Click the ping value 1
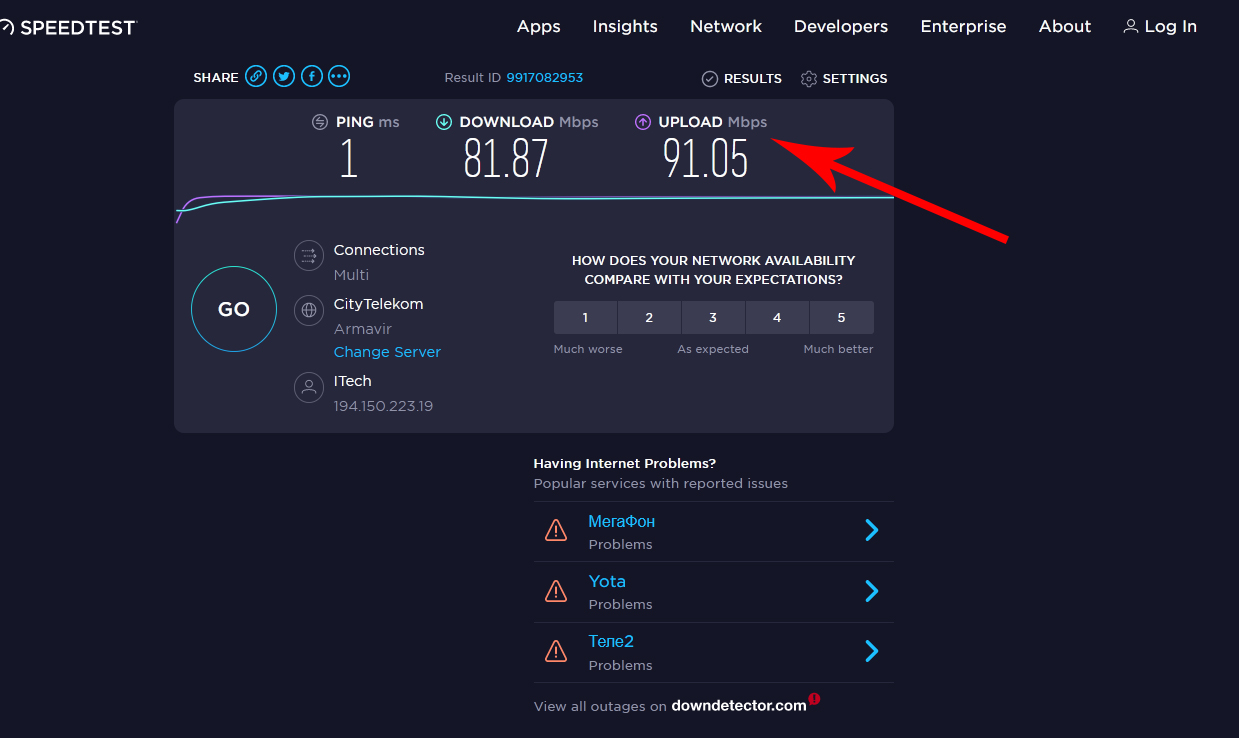The image size is (1239, 738). [348, 159]
